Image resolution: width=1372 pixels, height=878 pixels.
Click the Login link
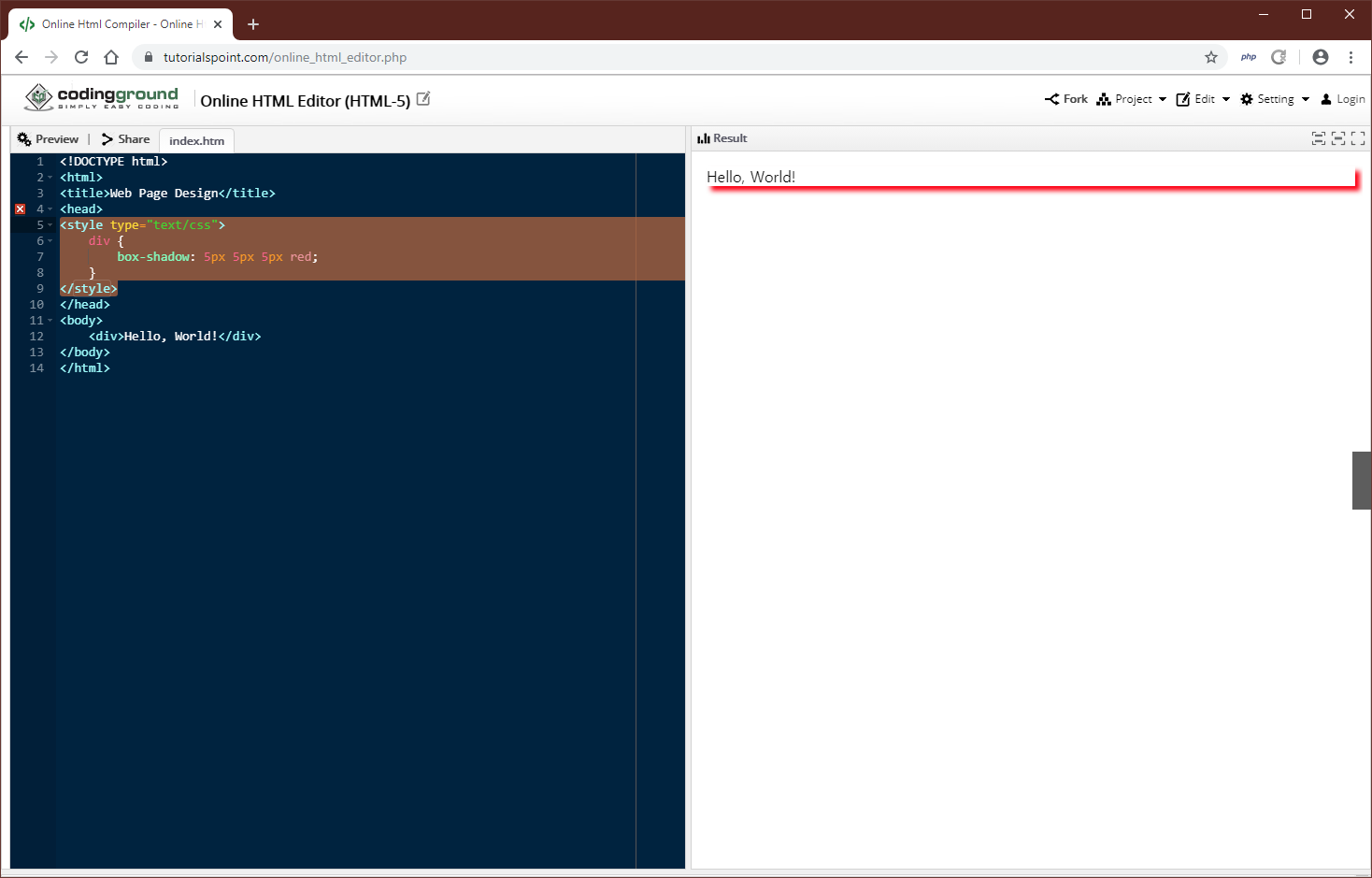click(x=1343, y=99)
